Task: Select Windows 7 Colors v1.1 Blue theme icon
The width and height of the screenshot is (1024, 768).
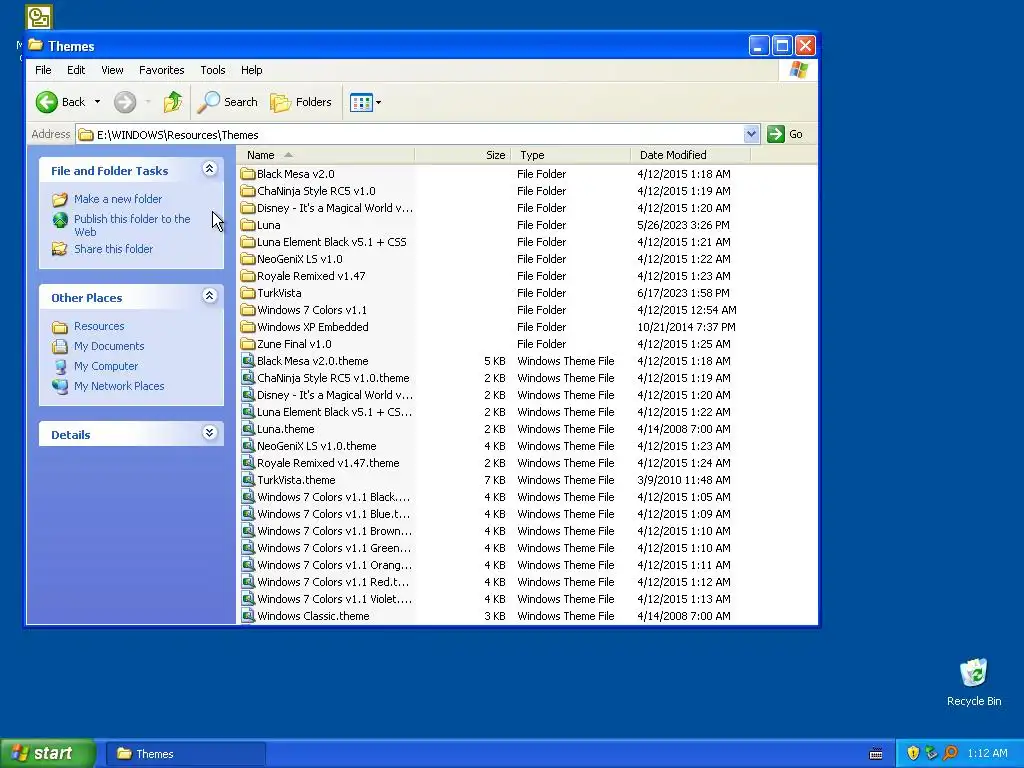Action: [x=248, y=513]
